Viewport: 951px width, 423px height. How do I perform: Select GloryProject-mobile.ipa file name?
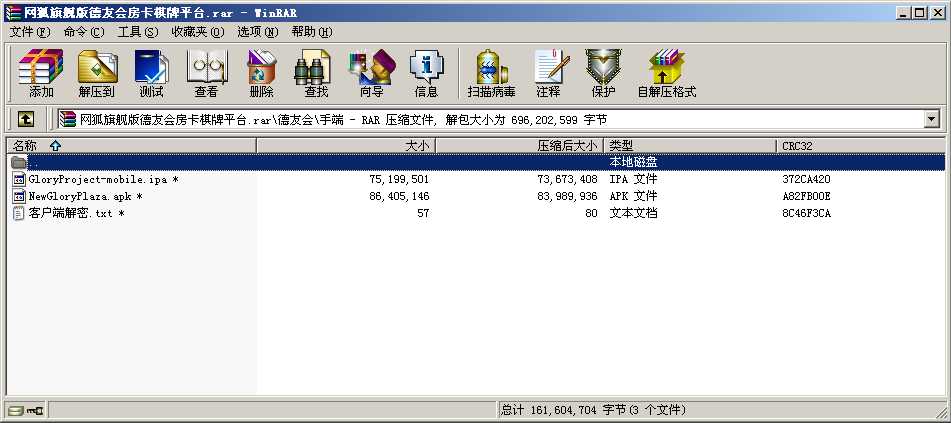[x=104, y=180]
